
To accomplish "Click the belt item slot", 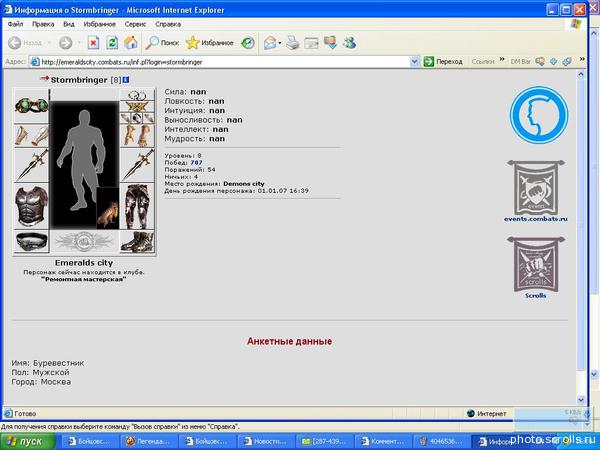I will pos(30,241).
